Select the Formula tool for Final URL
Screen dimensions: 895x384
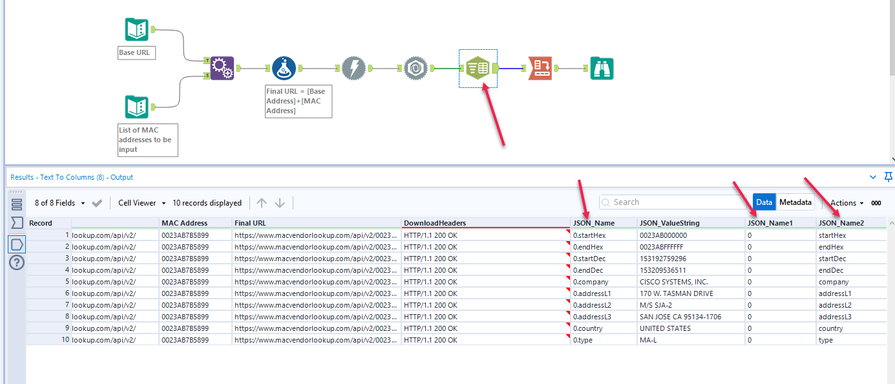(284, 68)
